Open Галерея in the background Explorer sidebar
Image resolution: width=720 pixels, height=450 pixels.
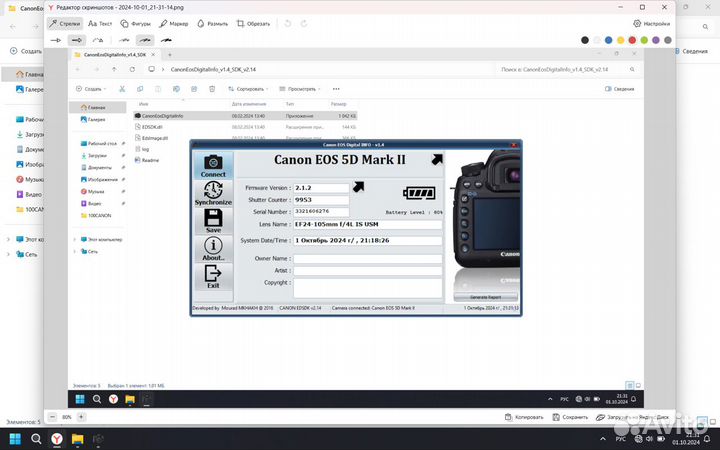29,89
